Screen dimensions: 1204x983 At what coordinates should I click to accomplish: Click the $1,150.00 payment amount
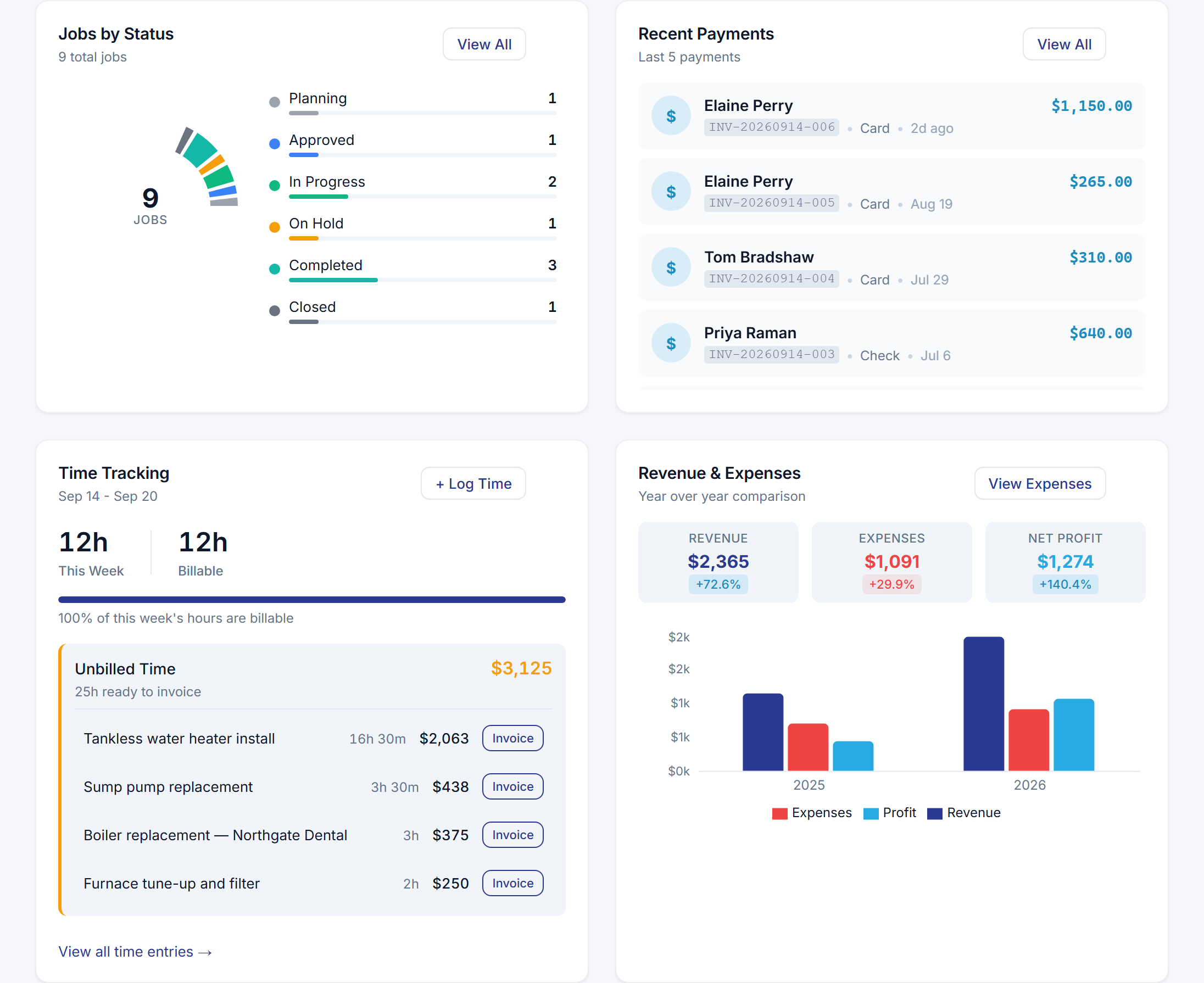coord(1091,106)
